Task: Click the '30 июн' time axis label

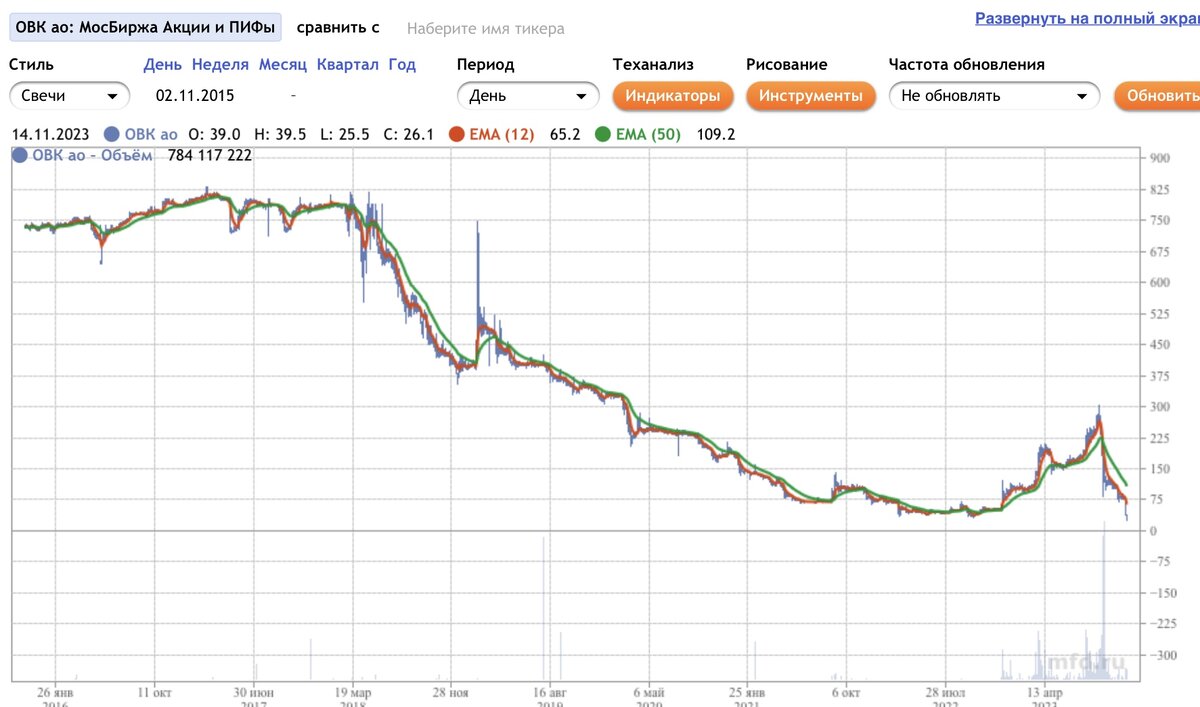Action: (254, 691)
